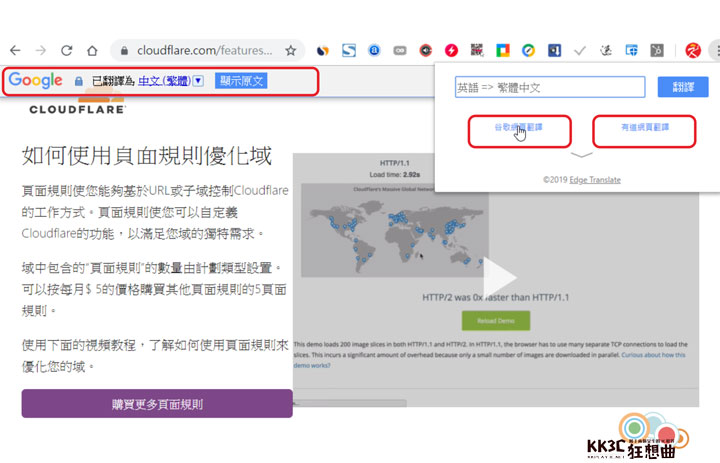Click the Google logo in translate bar

(35, 80)
